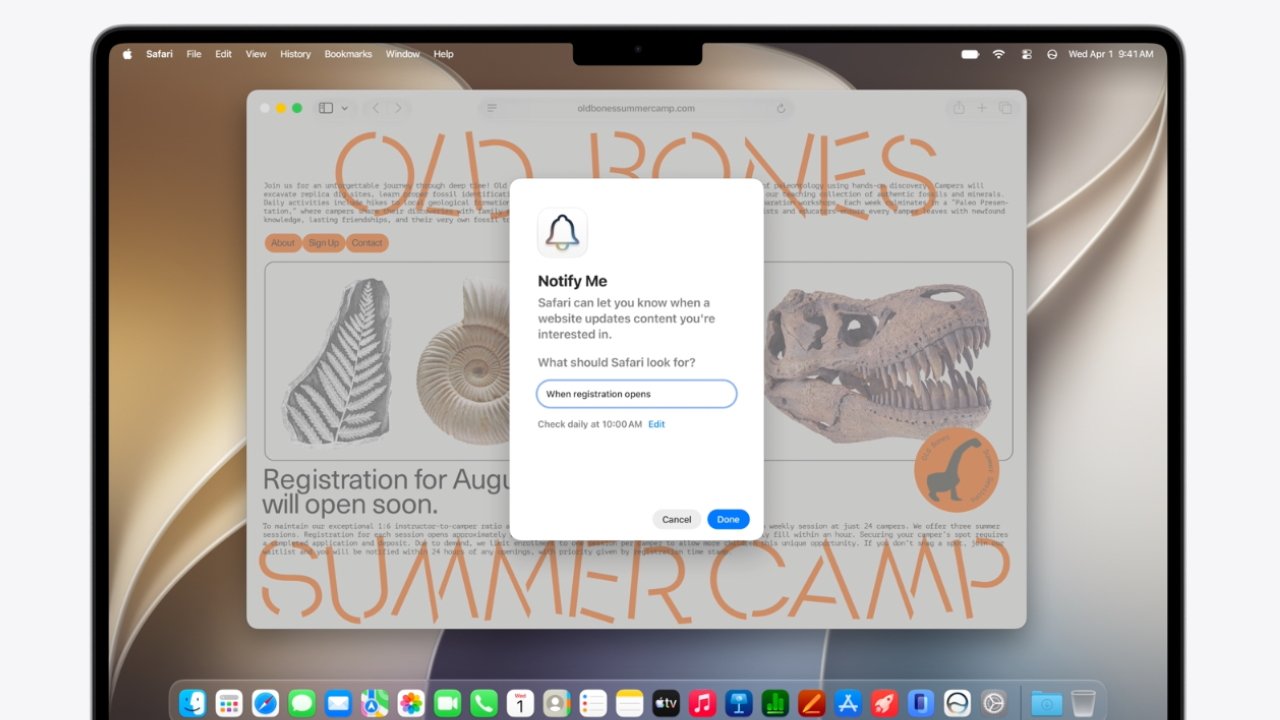
Task: Show tab overview in Safari toolbar
Action: (1005, 108)
